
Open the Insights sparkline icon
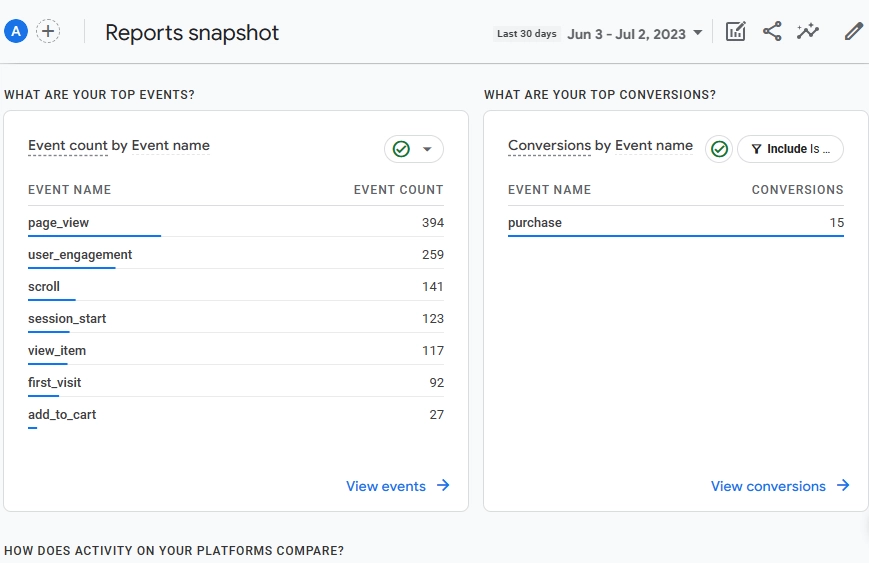(x=808, y=32)
